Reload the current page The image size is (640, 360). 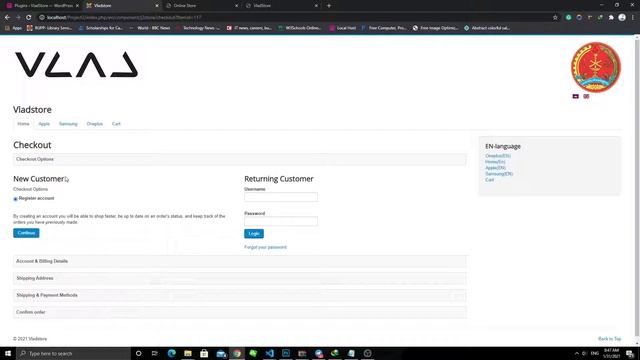pos(29,18)
